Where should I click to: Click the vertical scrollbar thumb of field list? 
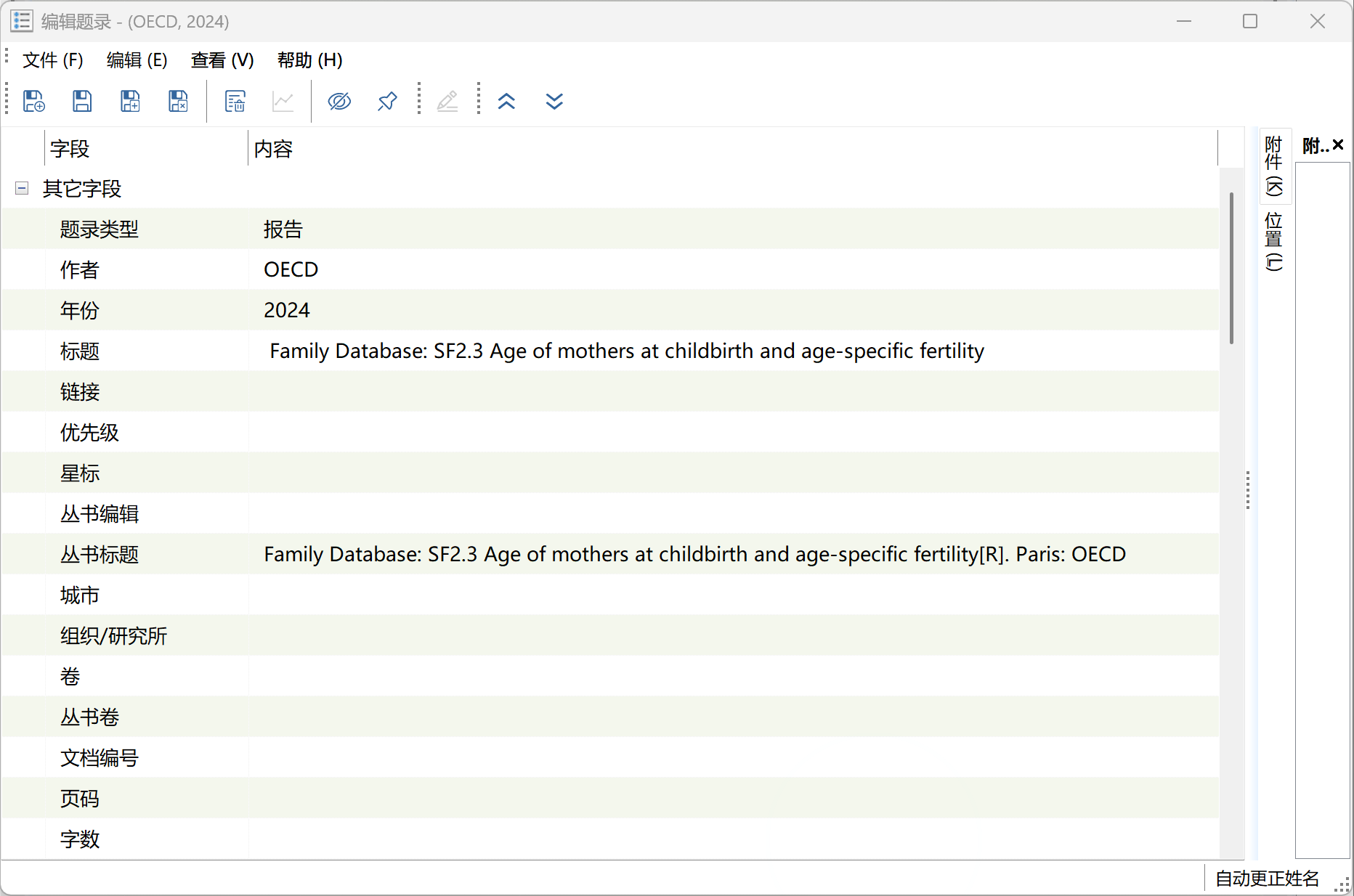[x=1231, y=267]
